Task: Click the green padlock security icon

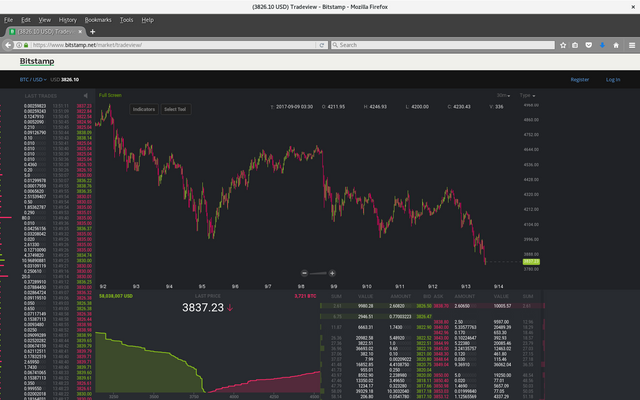Action: pos(26,45)
